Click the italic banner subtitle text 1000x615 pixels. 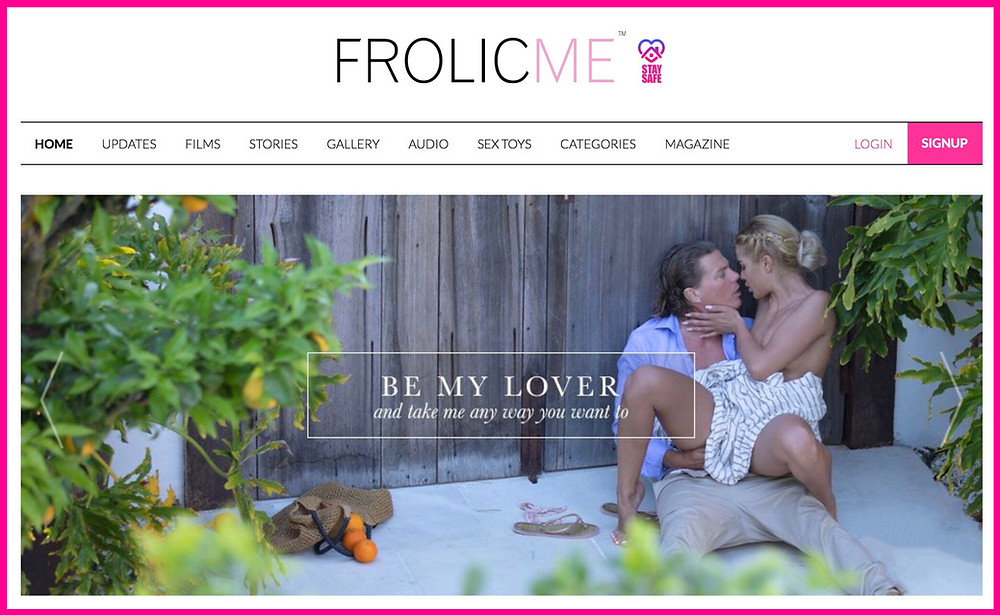(501, 413)
